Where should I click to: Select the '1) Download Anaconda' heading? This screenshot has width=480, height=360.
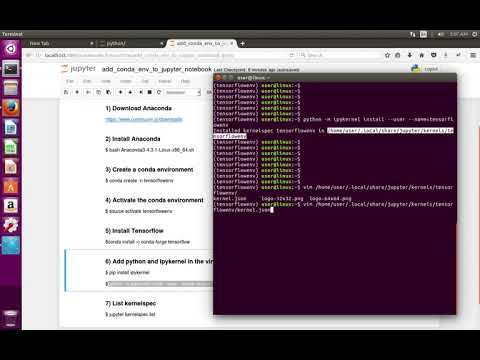click(138, 108)
